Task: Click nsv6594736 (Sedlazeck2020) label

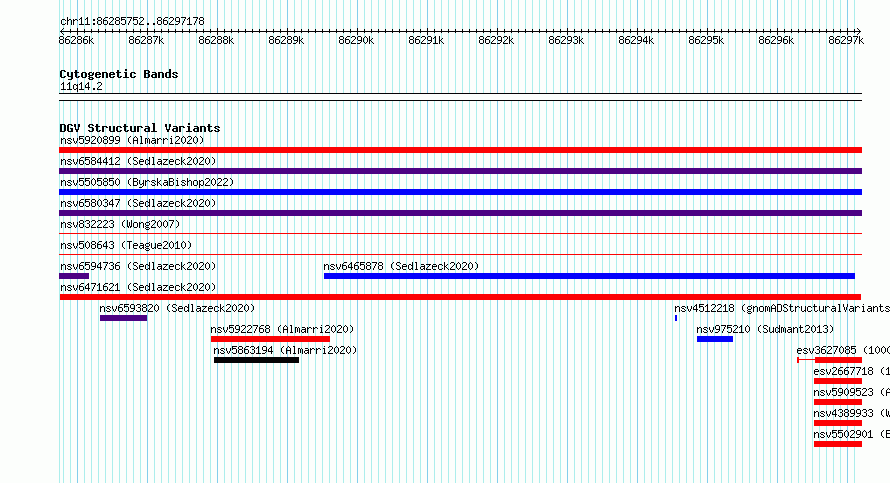Action: pos(138,266)
